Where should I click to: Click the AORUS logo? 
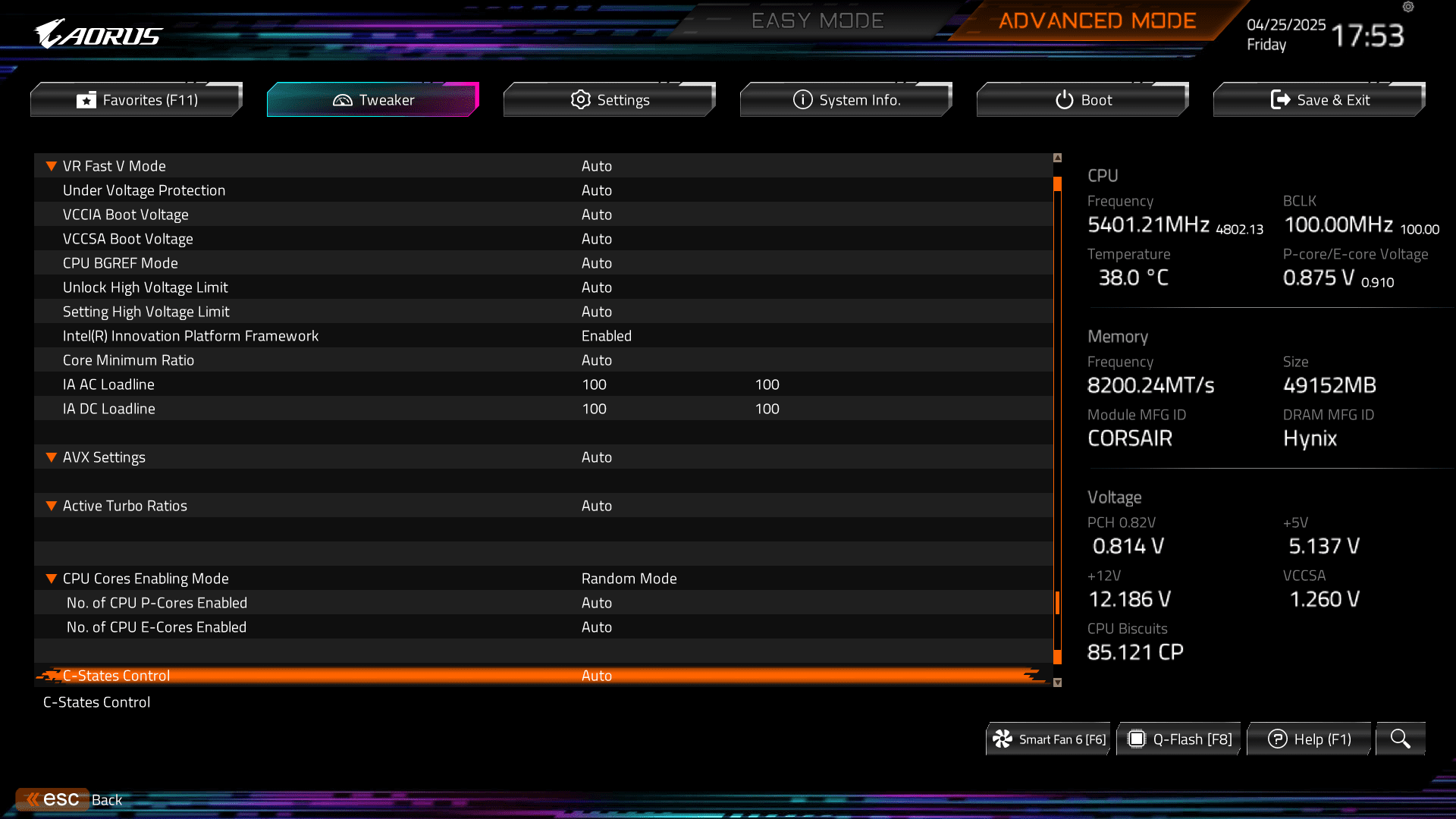point(99,34)
